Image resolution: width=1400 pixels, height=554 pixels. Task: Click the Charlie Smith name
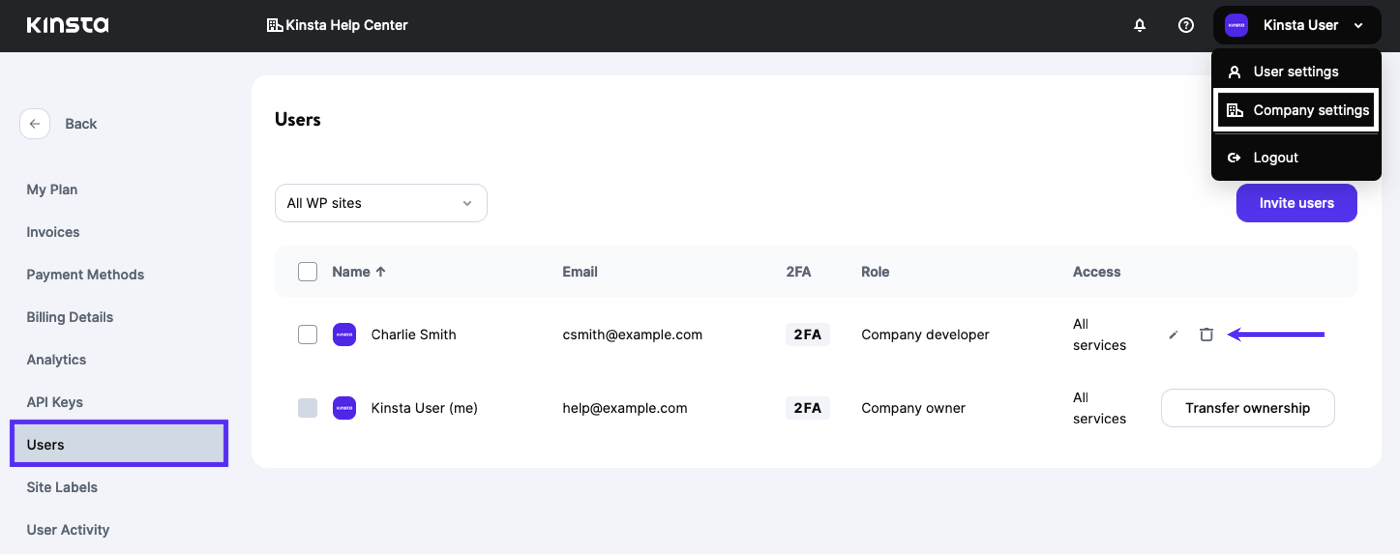413,335
